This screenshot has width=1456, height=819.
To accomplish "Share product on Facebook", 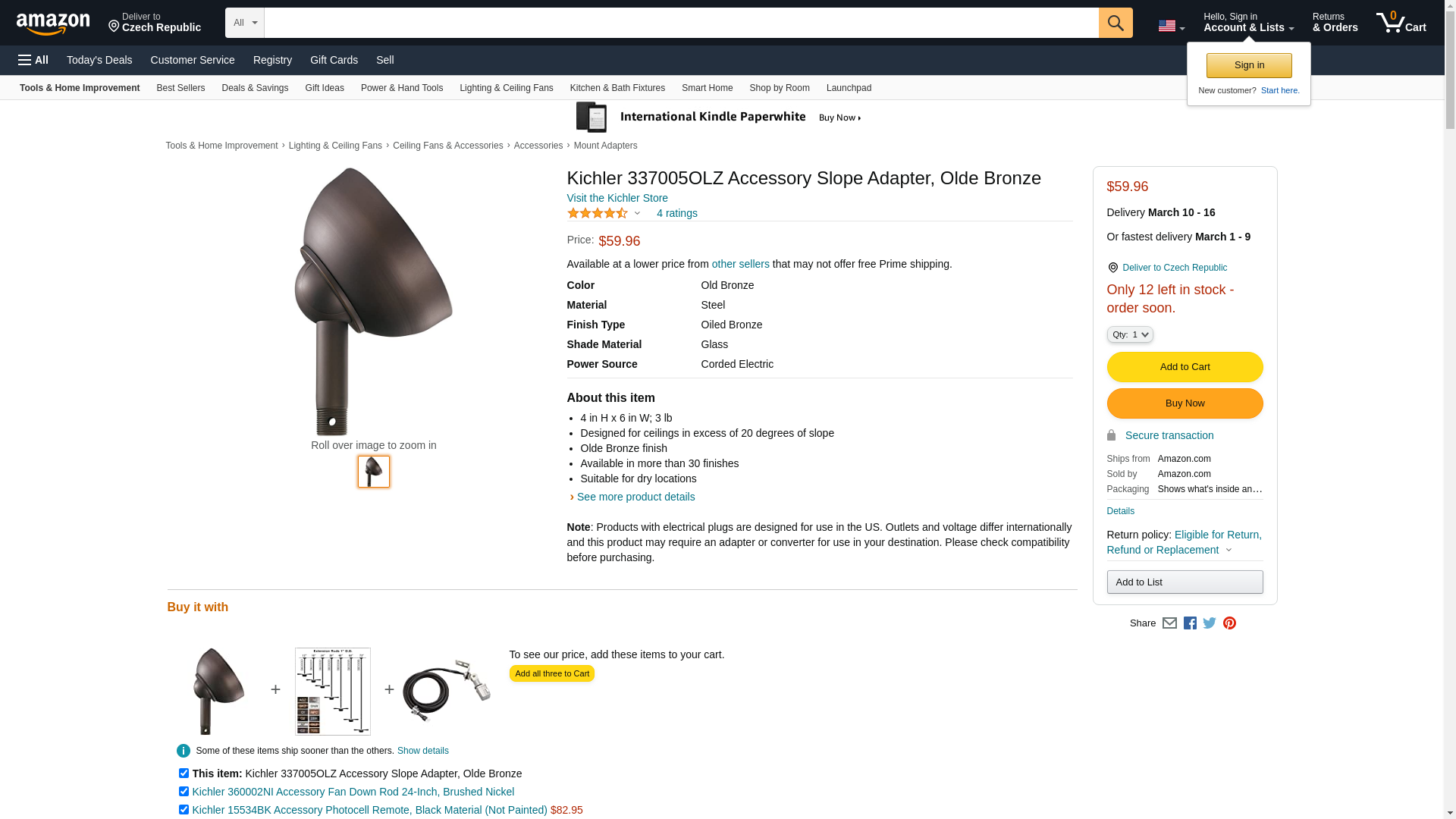I will [x=1190, y=623].
